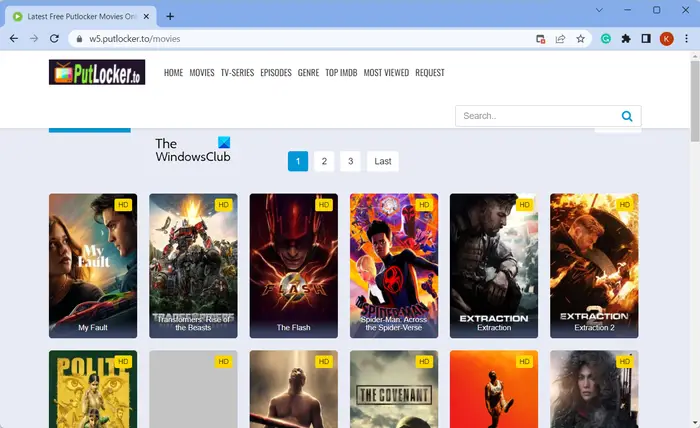Bookmark this page with the star icon
Image resolution: width=700 pixels, height=428 pixels.
click(x=580, y=39)
